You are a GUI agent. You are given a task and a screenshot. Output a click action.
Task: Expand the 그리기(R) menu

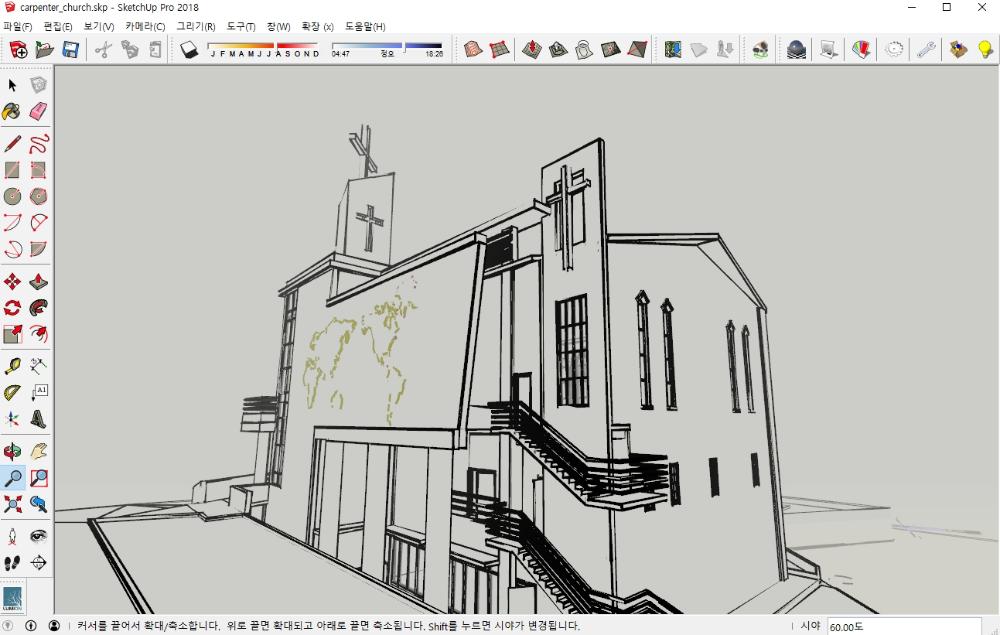(x=195, y=26)
